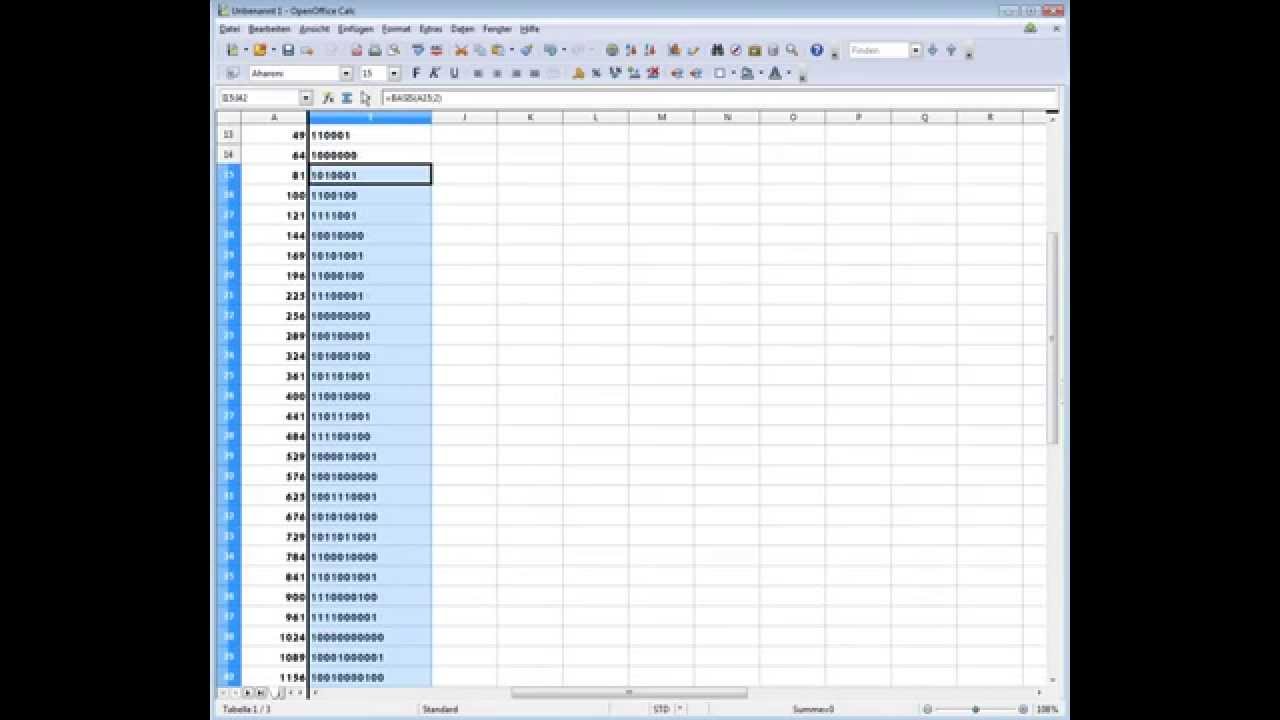Align cell contents left
Image resolution: width=1280 pixels, height=720 pixels.
click(x=477, y=73)
